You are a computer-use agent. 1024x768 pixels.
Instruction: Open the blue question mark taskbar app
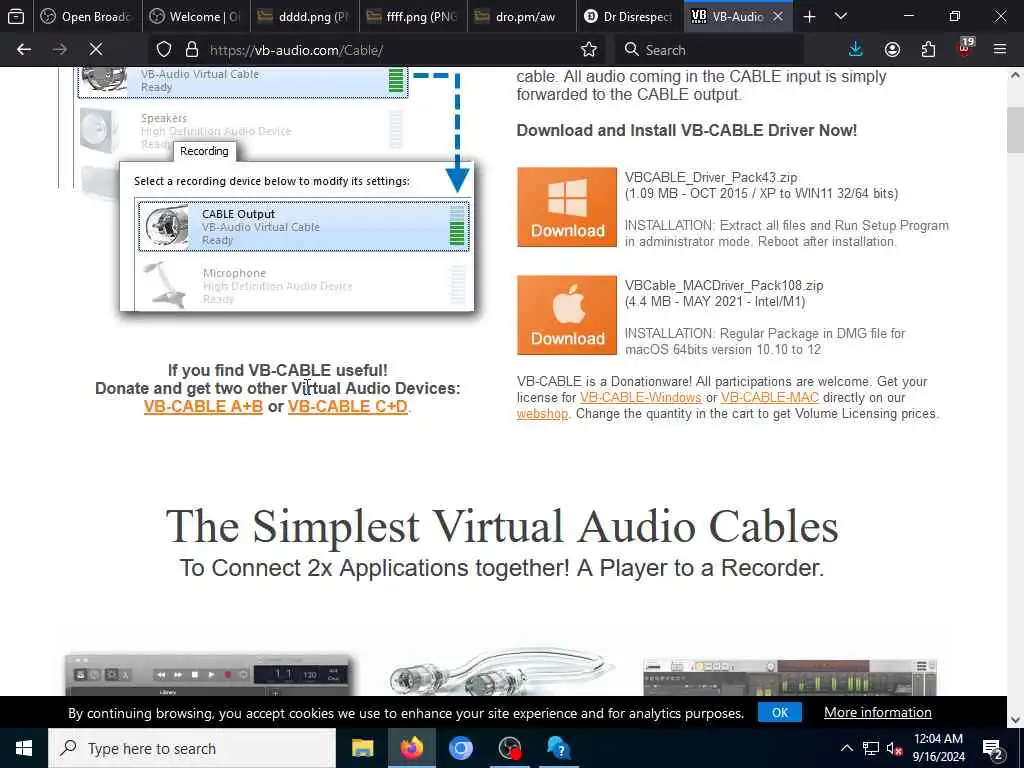click(558, 748)
